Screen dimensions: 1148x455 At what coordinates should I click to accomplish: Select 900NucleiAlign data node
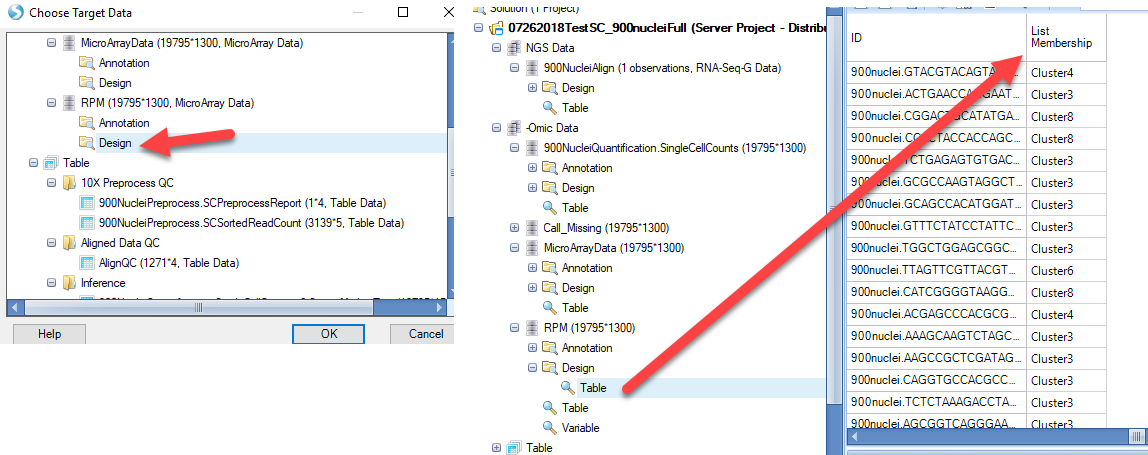662,68
